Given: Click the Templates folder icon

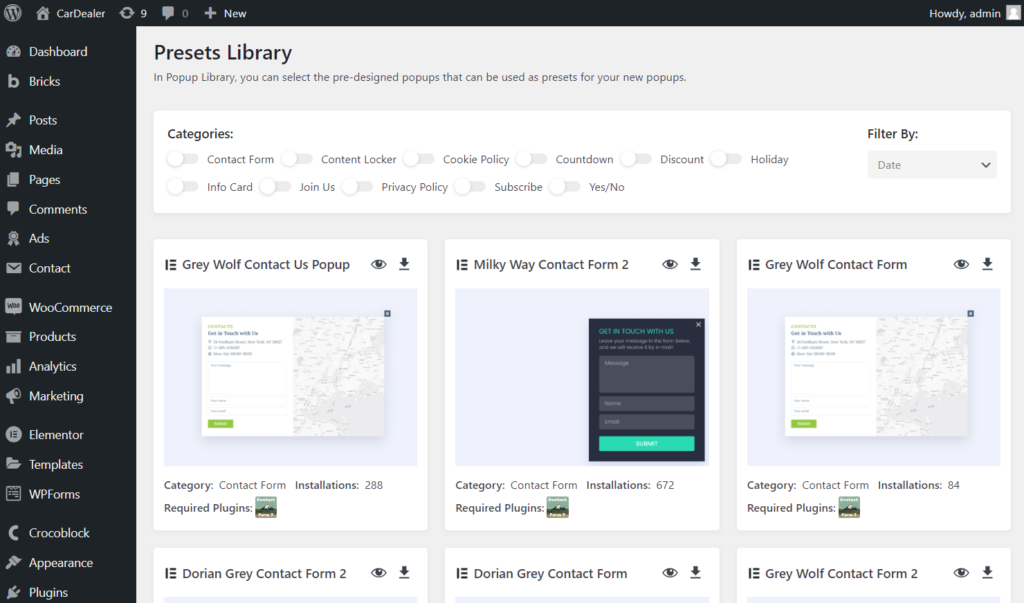Looking at the screenshot, I should [13, 464].
